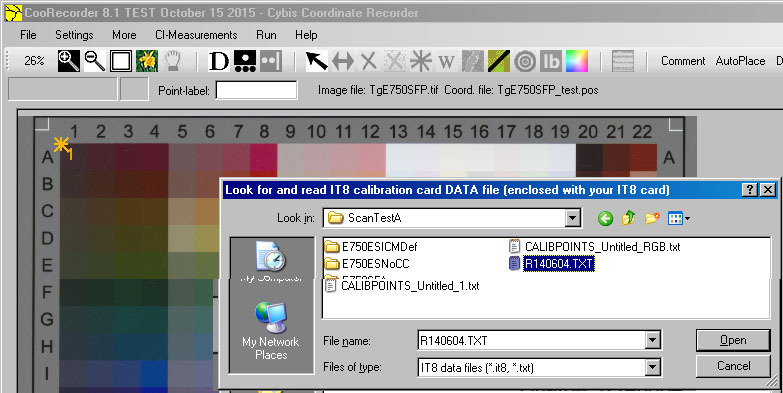Select the hand pan tool

coord(172,61)
